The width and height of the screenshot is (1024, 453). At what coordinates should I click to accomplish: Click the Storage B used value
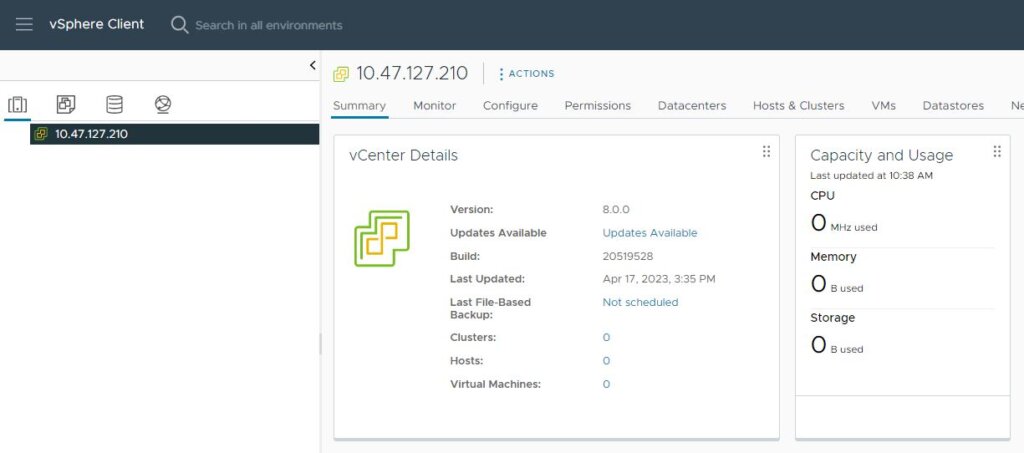pos(837,345)
